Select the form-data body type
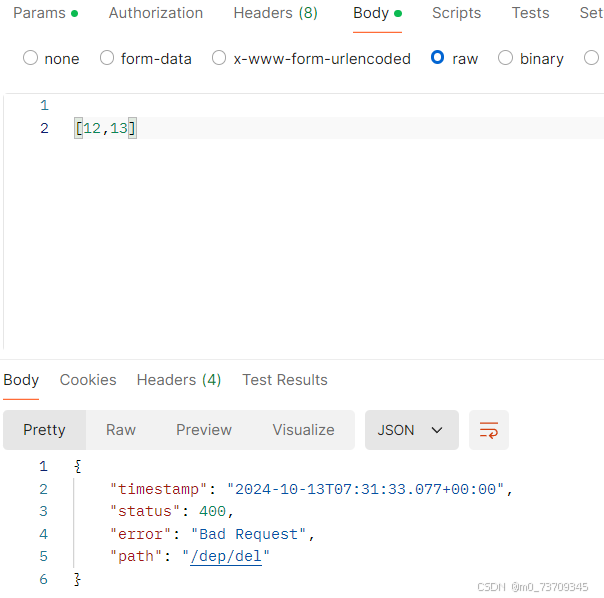The height and width of the screenshot is (598, 604). pyautogui.click(x=146, y=59)
